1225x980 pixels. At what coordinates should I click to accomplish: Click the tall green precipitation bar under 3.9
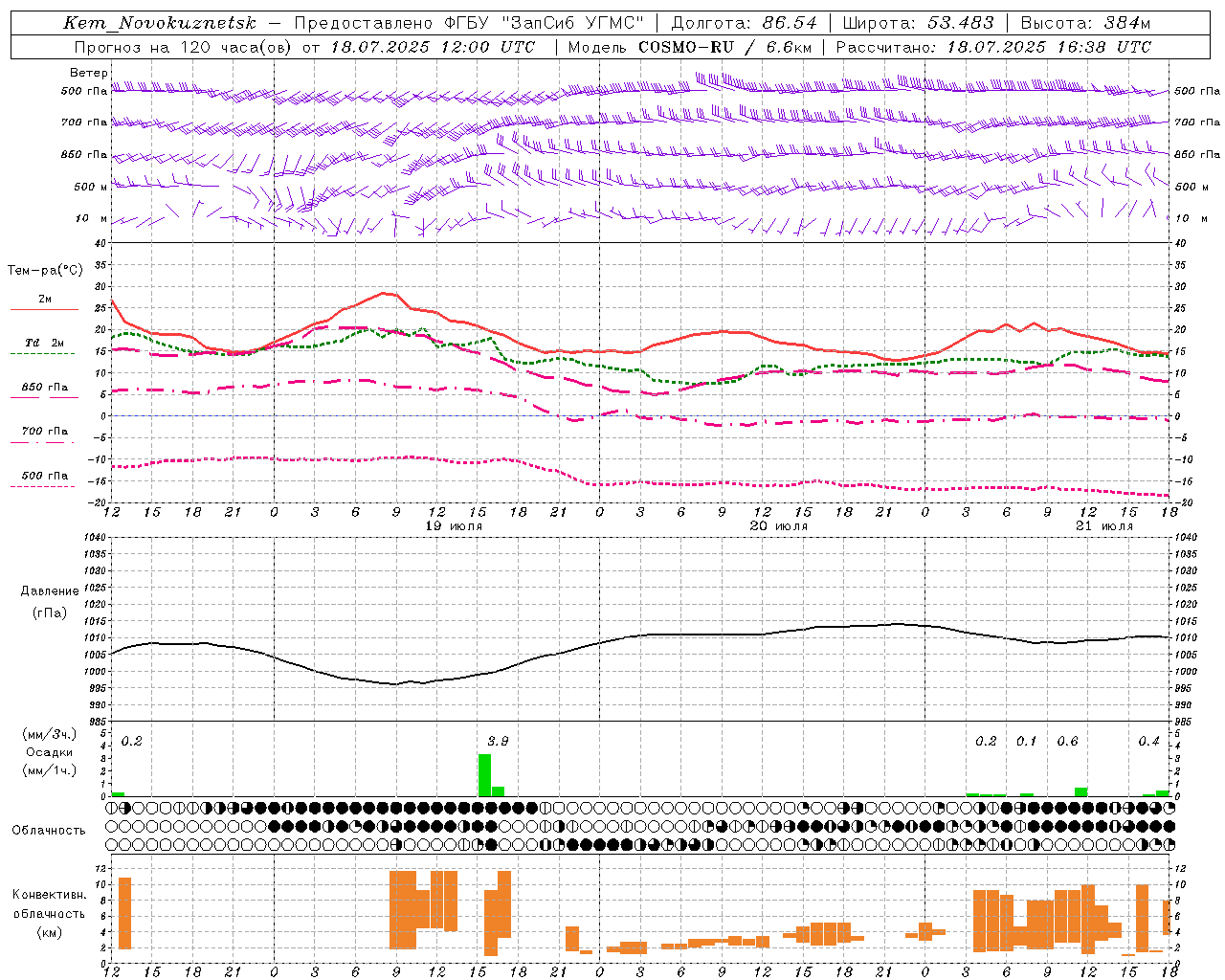pos(484,775)
